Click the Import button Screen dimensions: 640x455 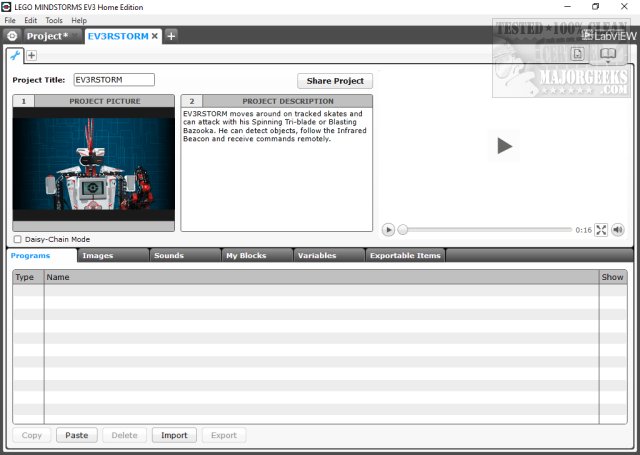pos(174,435)
